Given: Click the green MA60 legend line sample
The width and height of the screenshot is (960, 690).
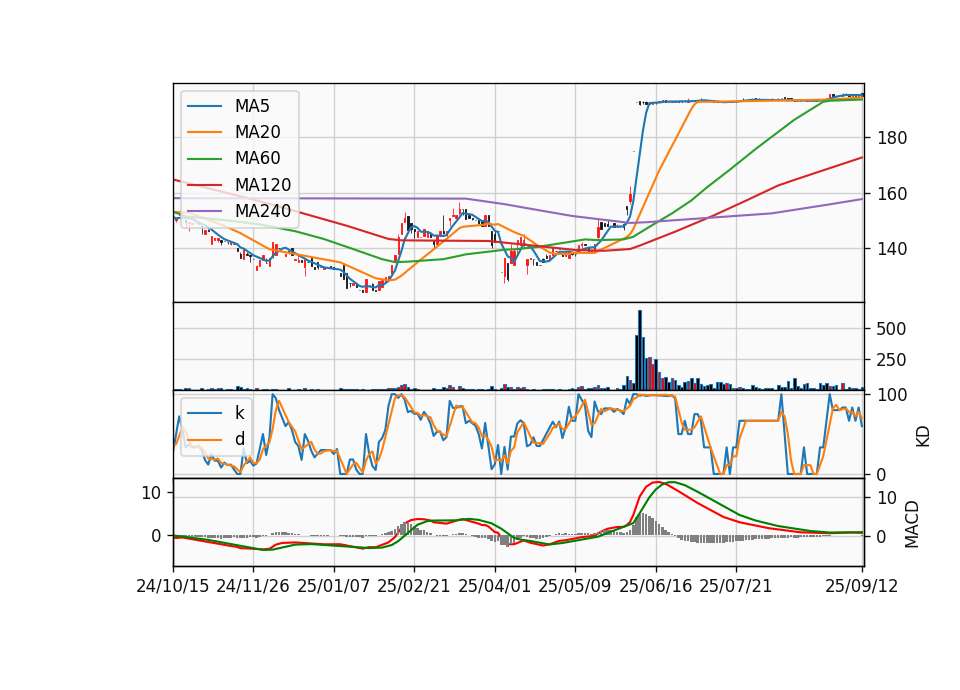Looking at the screenshot, I should coord(204,159).
